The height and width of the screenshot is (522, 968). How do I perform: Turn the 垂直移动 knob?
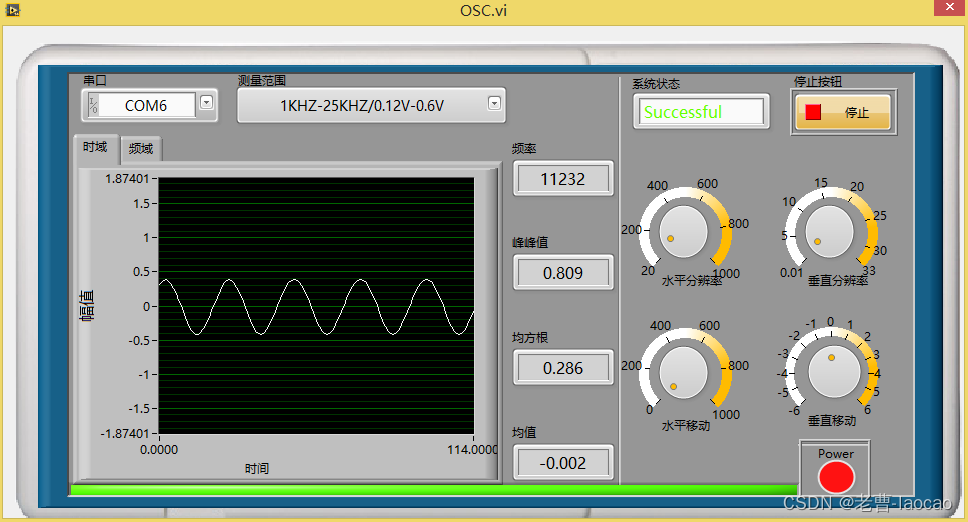point(833,373)
